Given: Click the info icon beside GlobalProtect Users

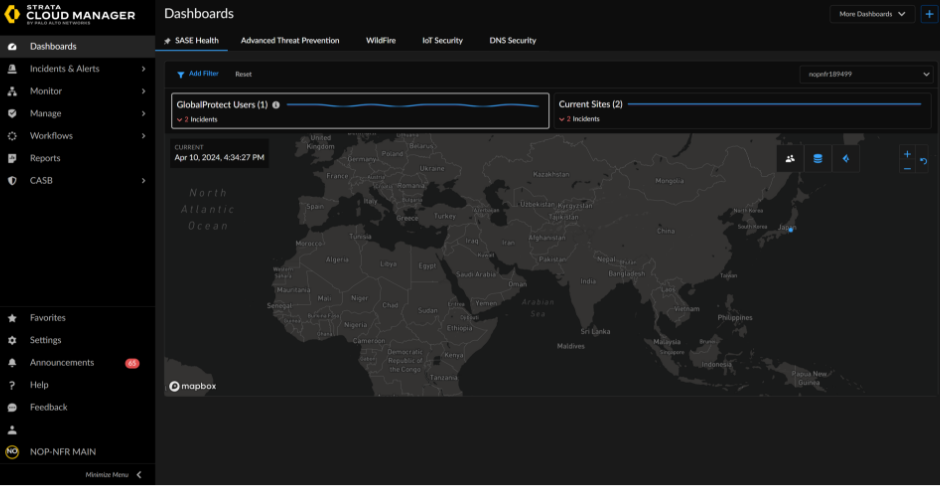Looking at the screenshot, I should 276,105.
